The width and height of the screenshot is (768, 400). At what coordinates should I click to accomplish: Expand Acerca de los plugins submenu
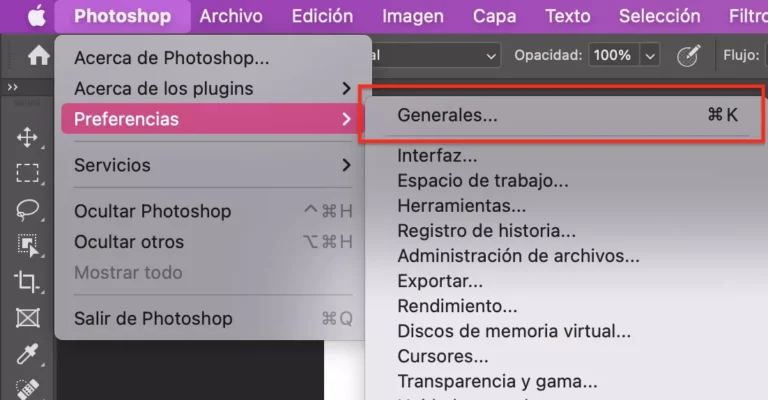(346, 89)
